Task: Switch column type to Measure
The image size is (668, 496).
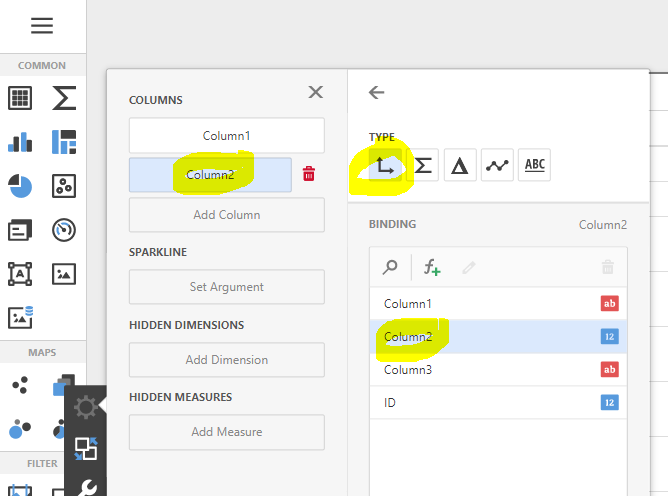Action: pos(423,166)
